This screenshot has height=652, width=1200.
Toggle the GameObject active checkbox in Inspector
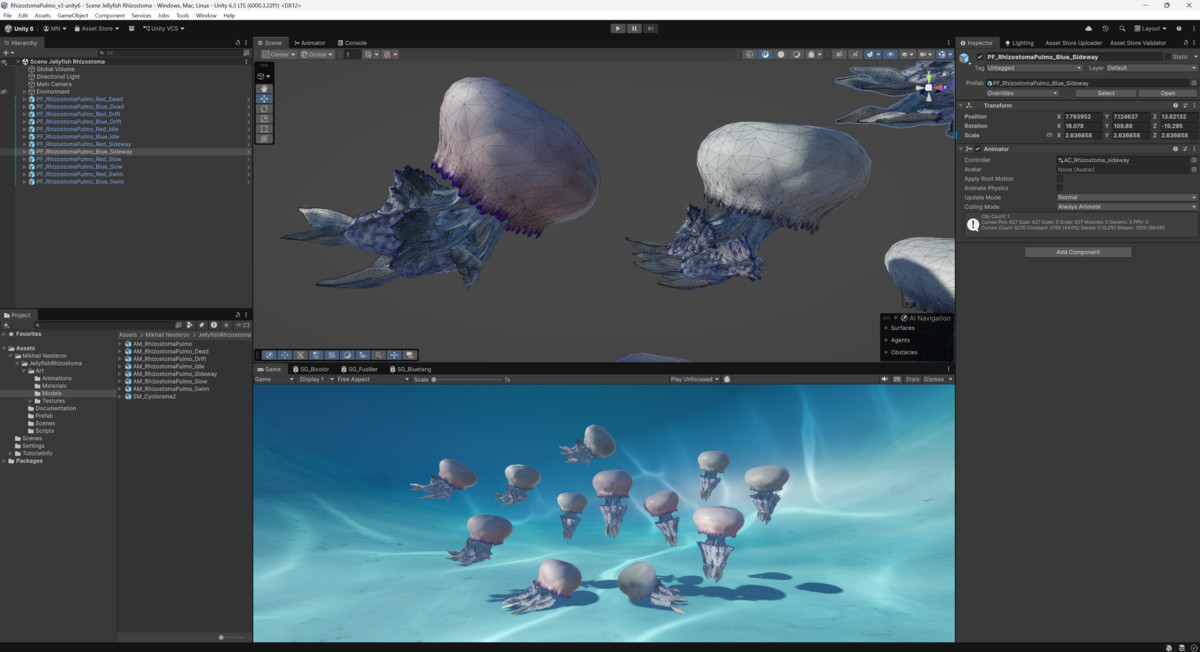tap(980, 57)
